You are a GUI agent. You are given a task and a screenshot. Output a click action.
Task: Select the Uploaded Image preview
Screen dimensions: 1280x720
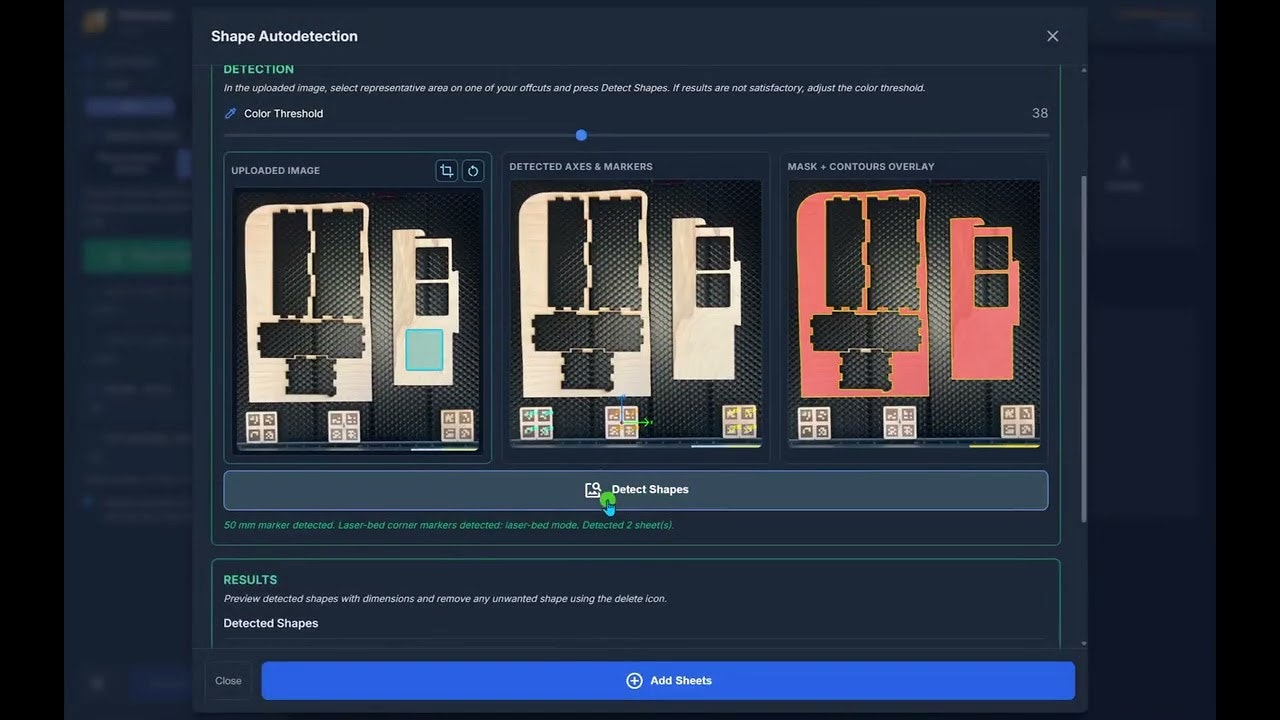tap(358, 321)
